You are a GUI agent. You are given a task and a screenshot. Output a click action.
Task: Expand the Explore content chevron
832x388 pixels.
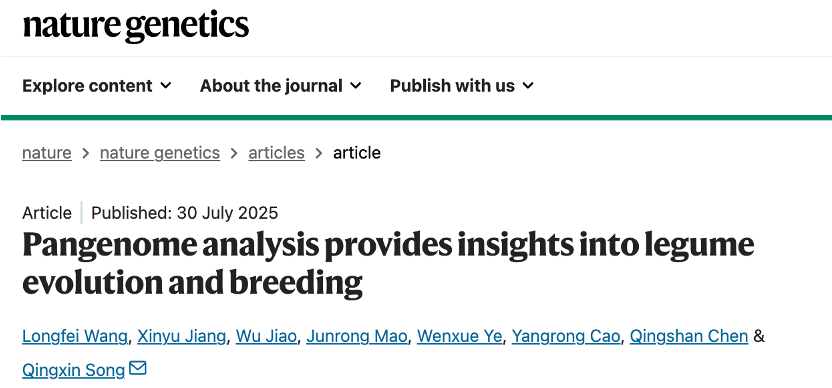(166, 85)
